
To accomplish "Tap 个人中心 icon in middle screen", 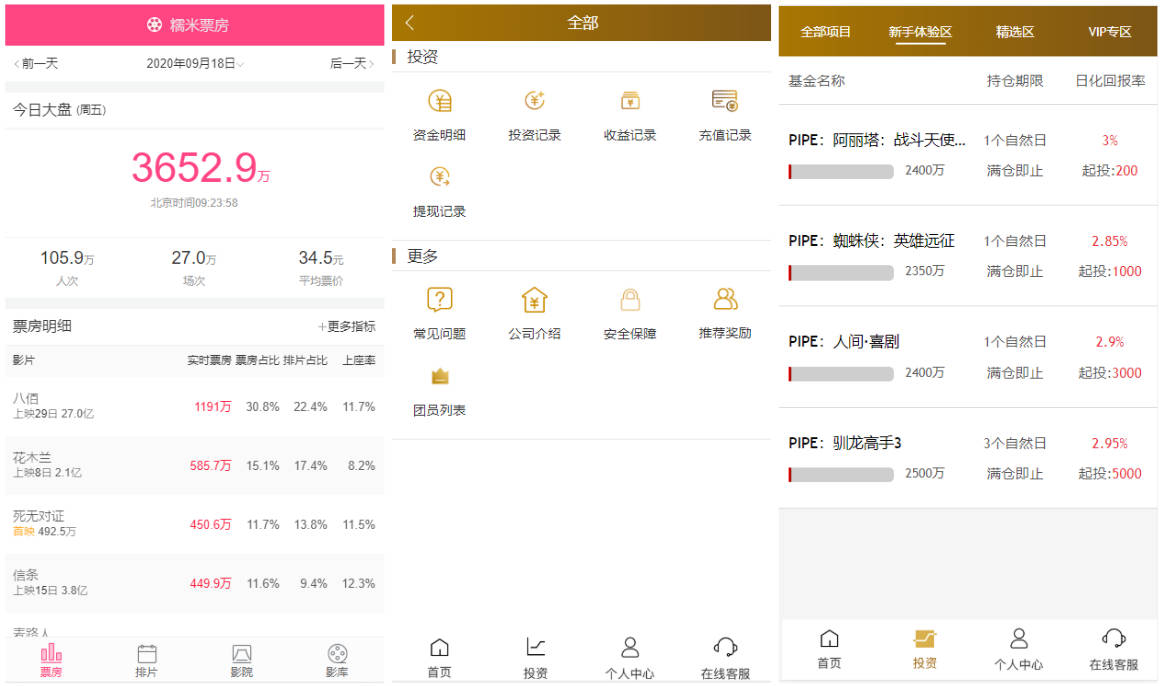I will (x=630, y=647).
